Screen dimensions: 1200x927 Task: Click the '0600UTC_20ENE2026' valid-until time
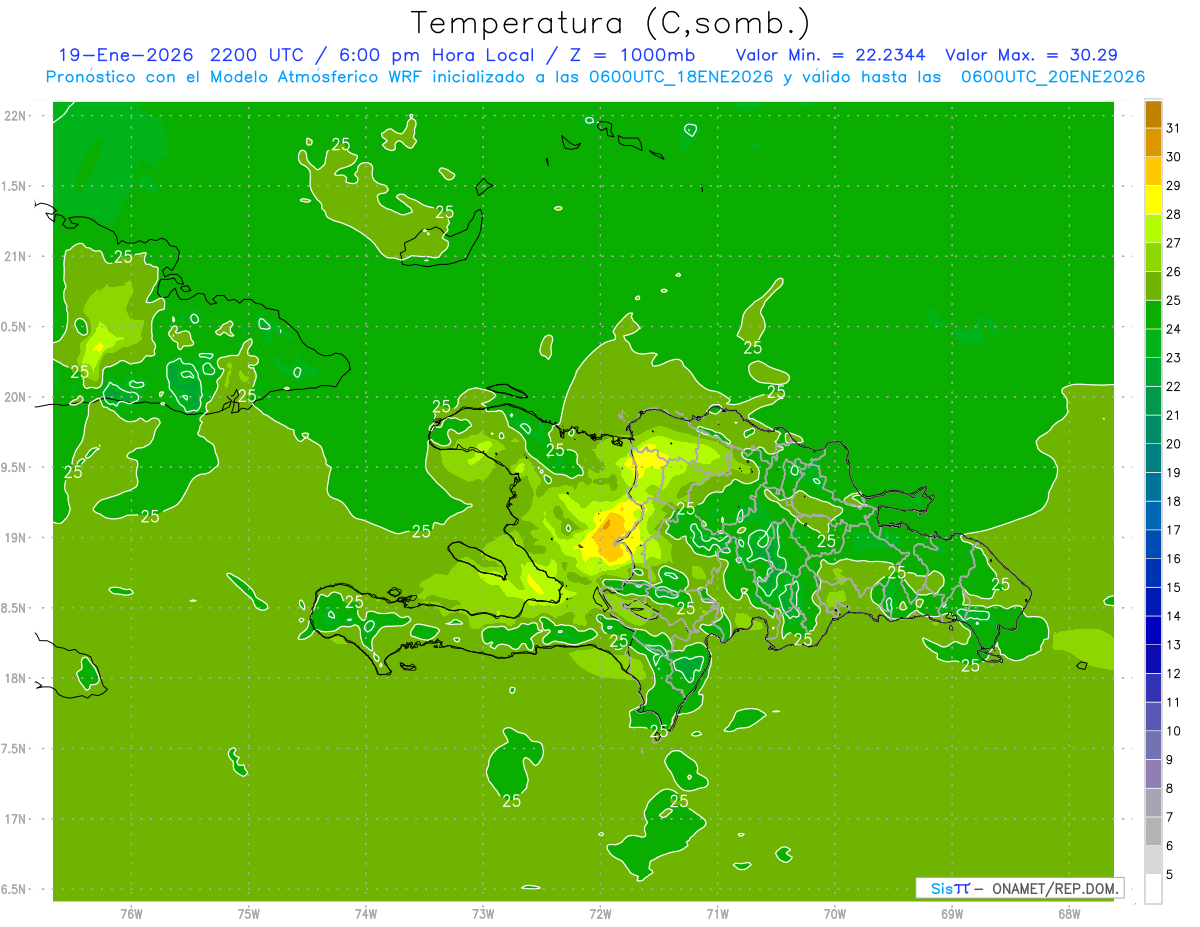1053,77
